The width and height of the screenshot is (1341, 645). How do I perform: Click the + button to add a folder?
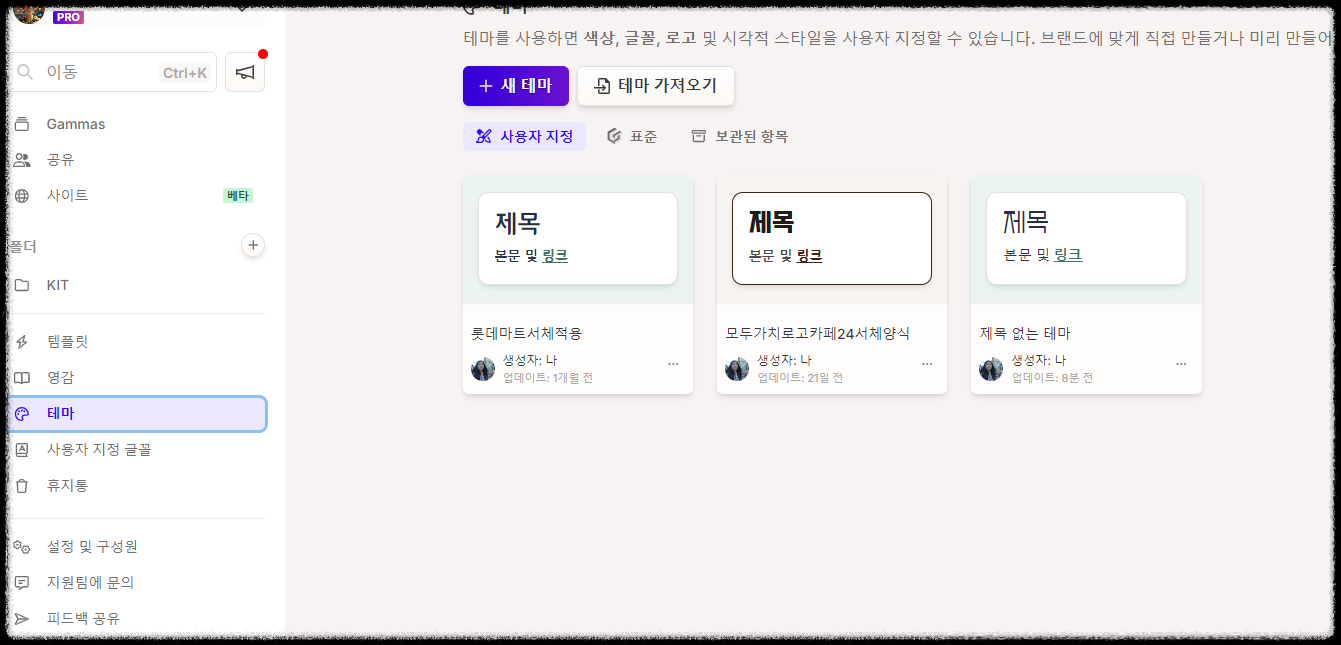coord(253,245)
